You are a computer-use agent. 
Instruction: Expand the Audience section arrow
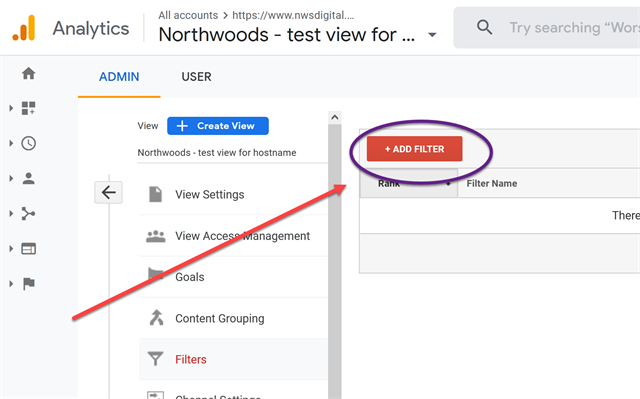[11, 178]
